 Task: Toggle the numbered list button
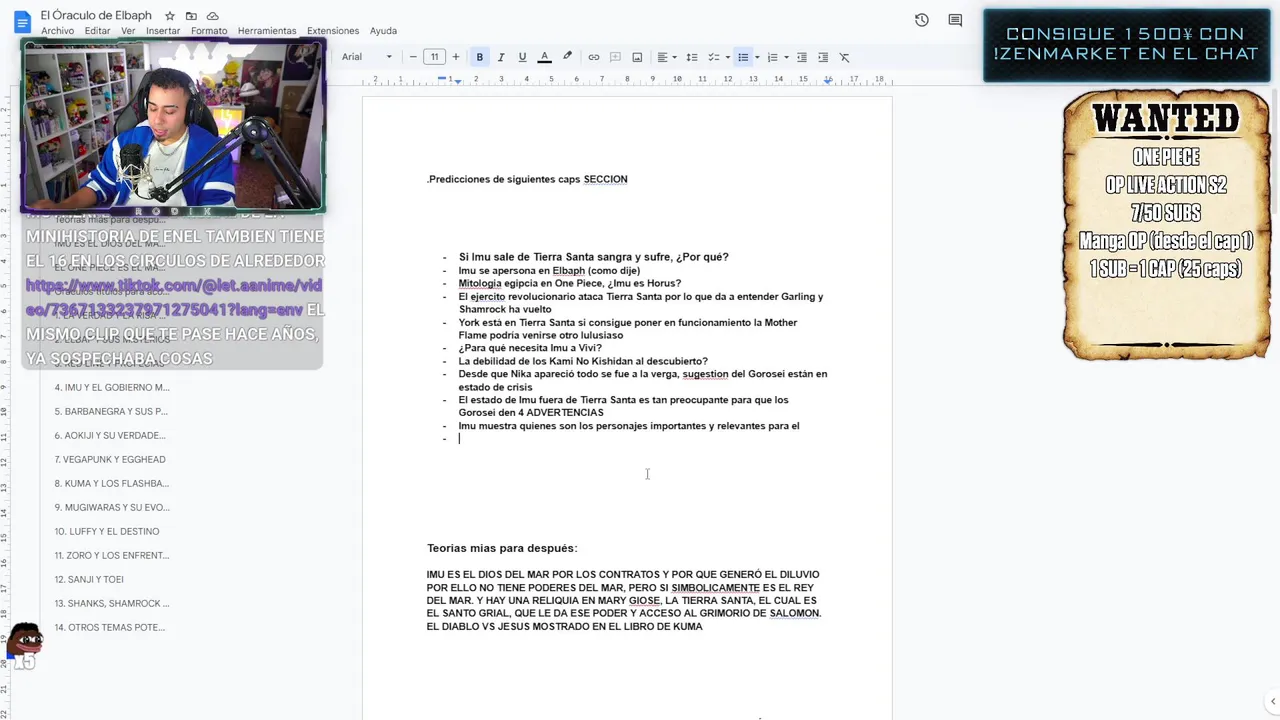click(772, 57)
